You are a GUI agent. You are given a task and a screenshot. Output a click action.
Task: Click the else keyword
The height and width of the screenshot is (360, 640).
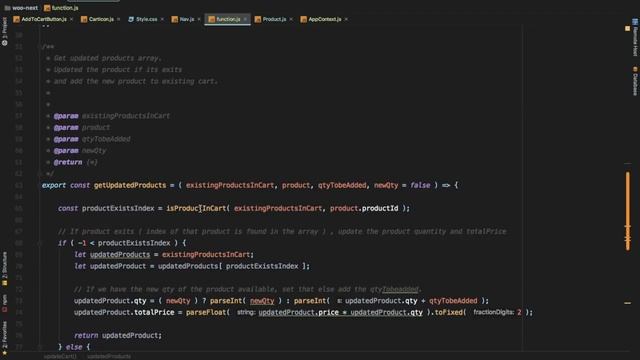coord(74,347)
